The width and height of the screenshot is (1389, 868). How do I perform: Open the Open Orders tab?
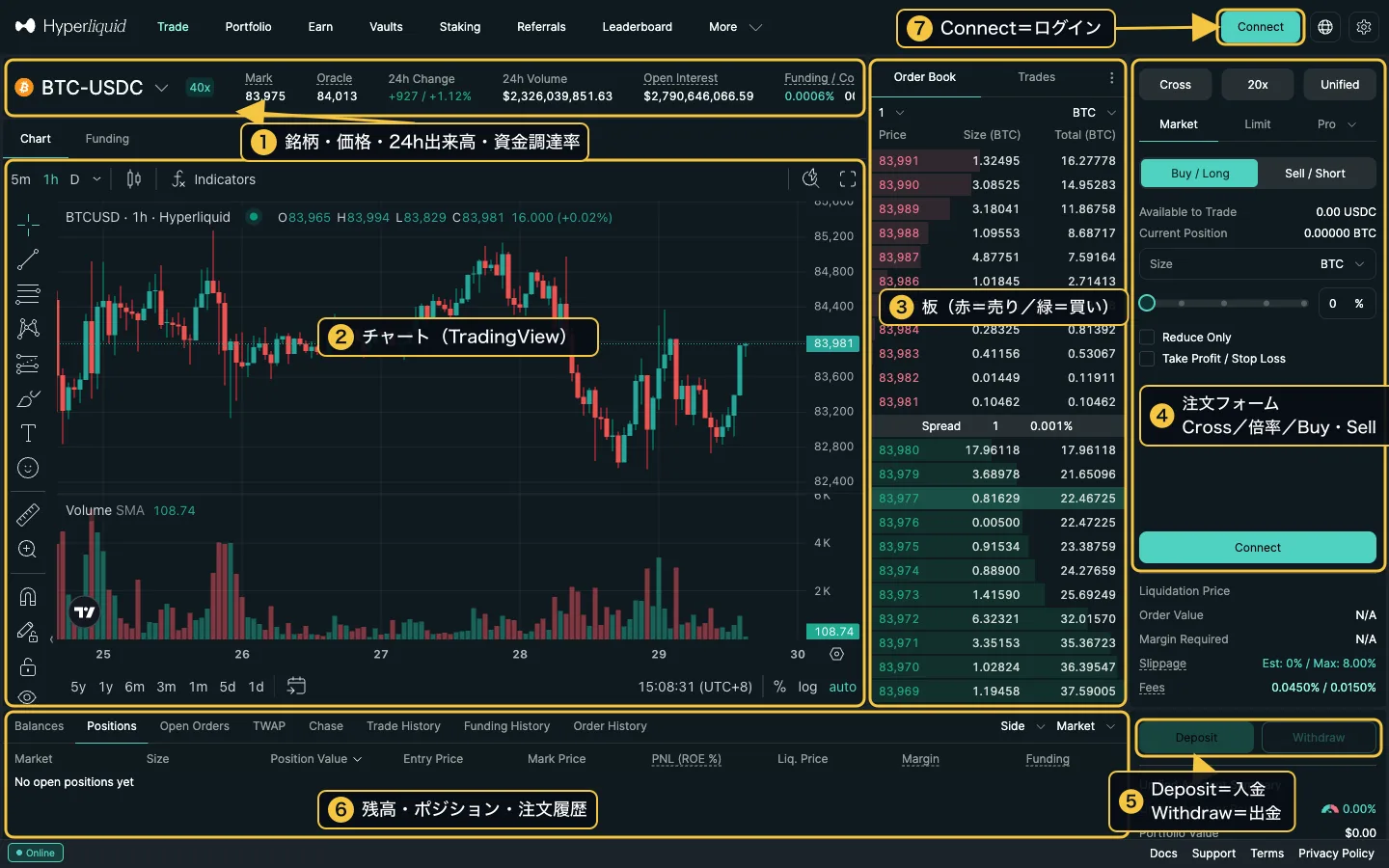[x=195, y=726]
